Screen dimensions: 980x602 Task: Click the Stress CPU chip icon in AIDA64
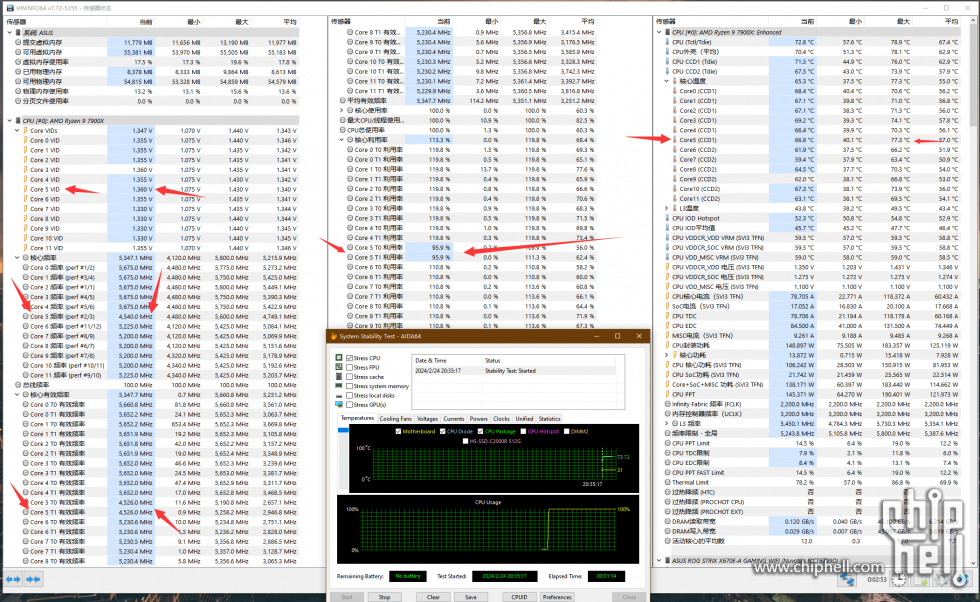[x=339, y=358]
